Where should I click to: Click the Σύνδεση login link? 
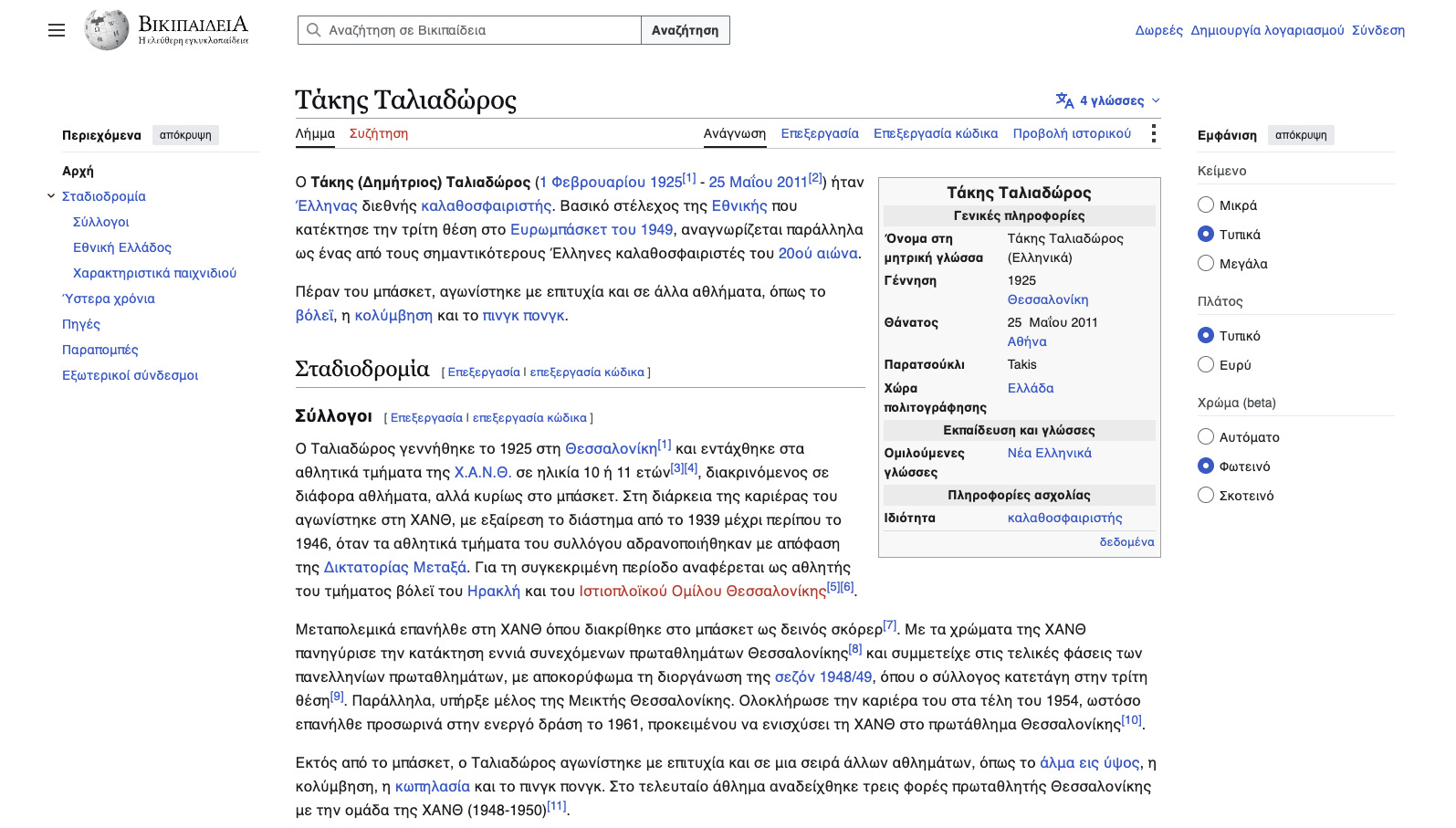click(x=1378, y=30)
